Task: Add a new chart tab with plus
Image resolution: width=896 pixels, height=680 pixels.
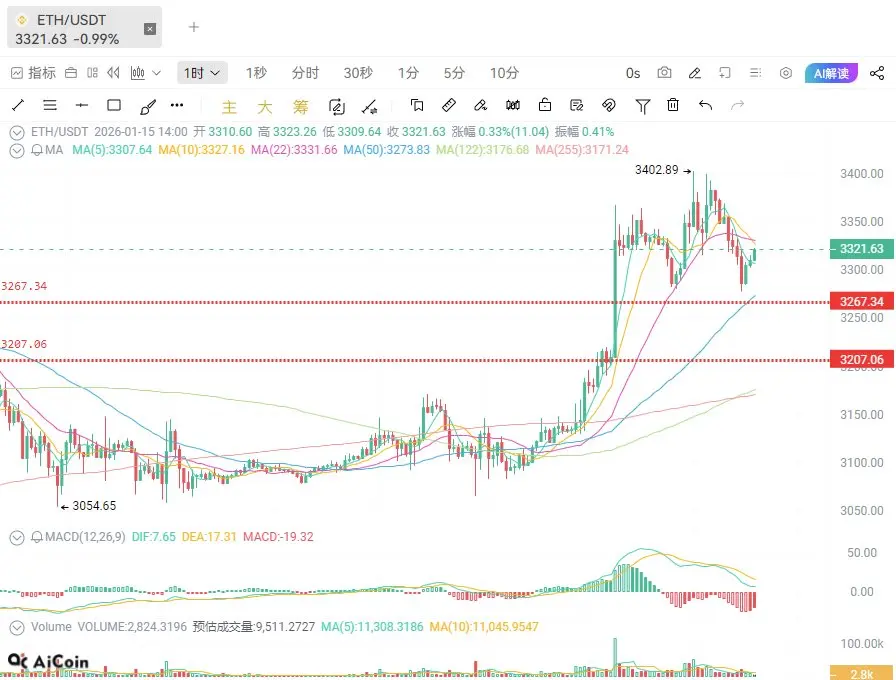Action: [194, 27]
